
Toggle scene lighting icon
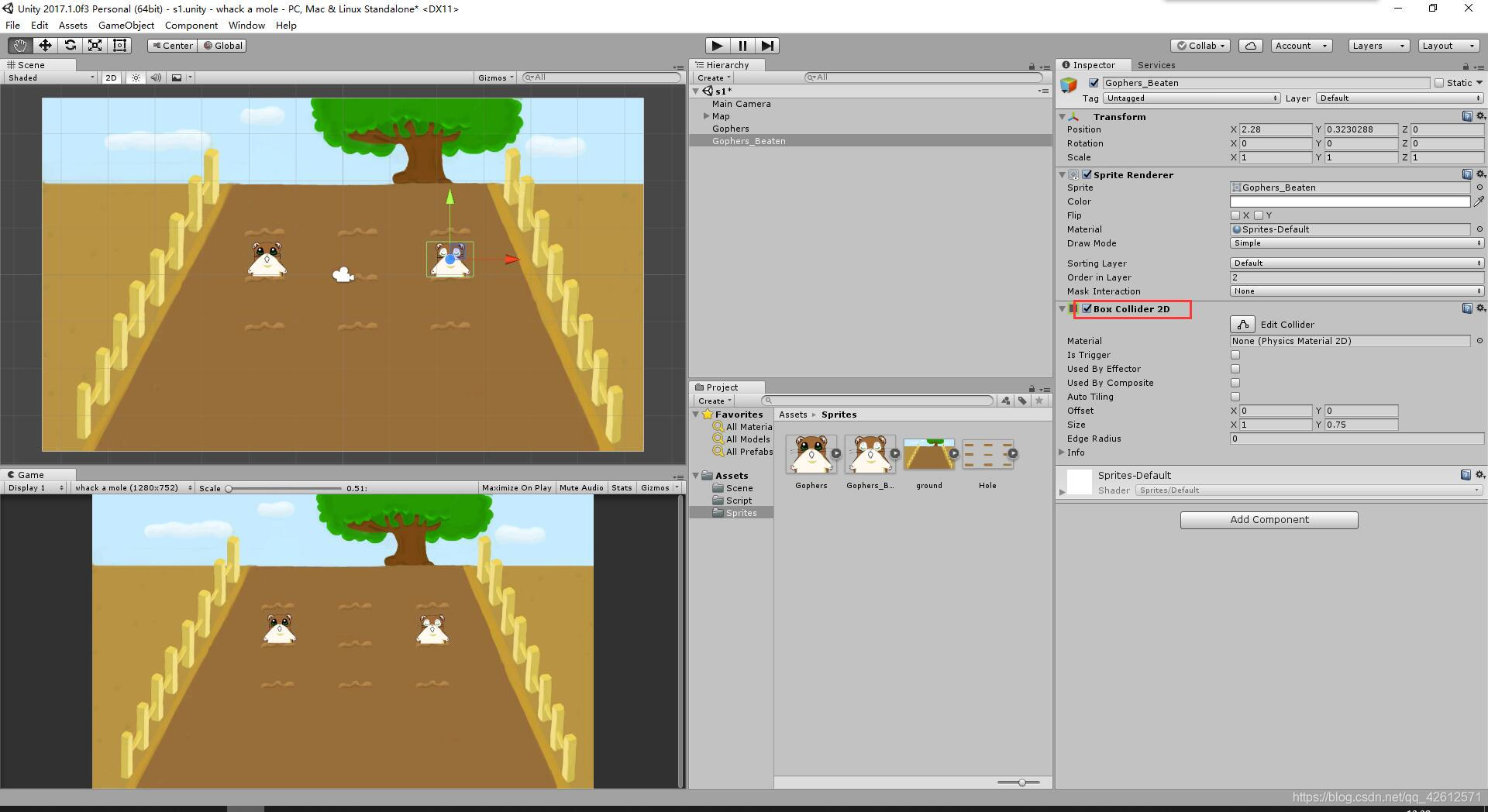136,77
